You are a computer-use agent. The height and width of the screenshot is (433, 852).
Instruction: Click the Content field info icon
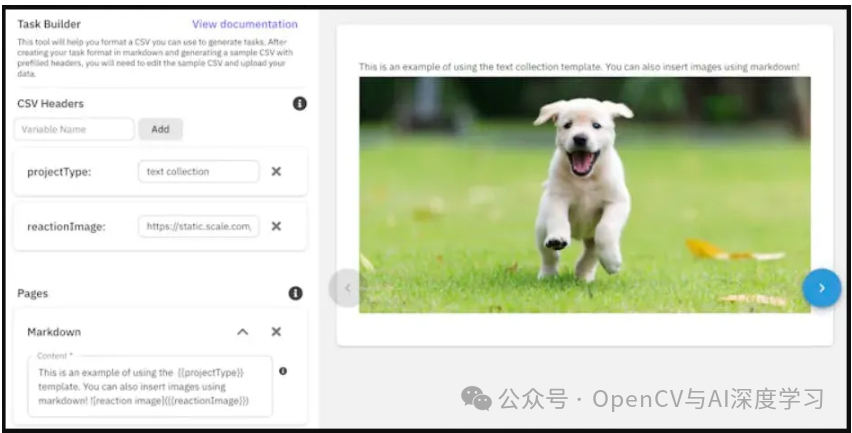(283, 371)
